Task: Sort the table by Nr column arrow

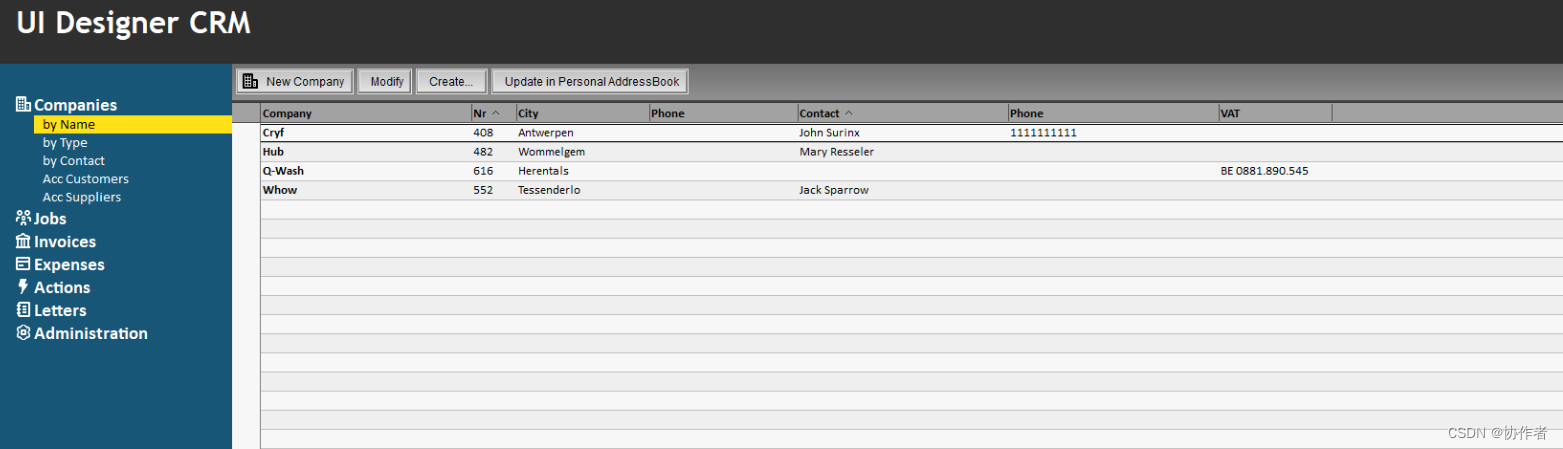Action: coord(496,113)
